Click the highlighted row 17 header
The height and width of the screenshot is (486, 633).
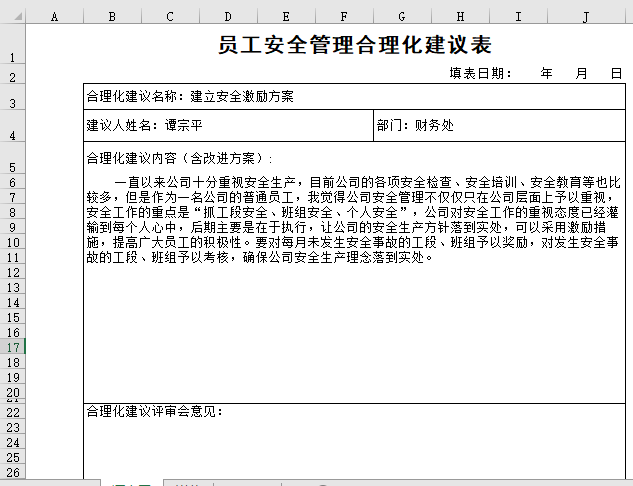click(x=11, y=346)
